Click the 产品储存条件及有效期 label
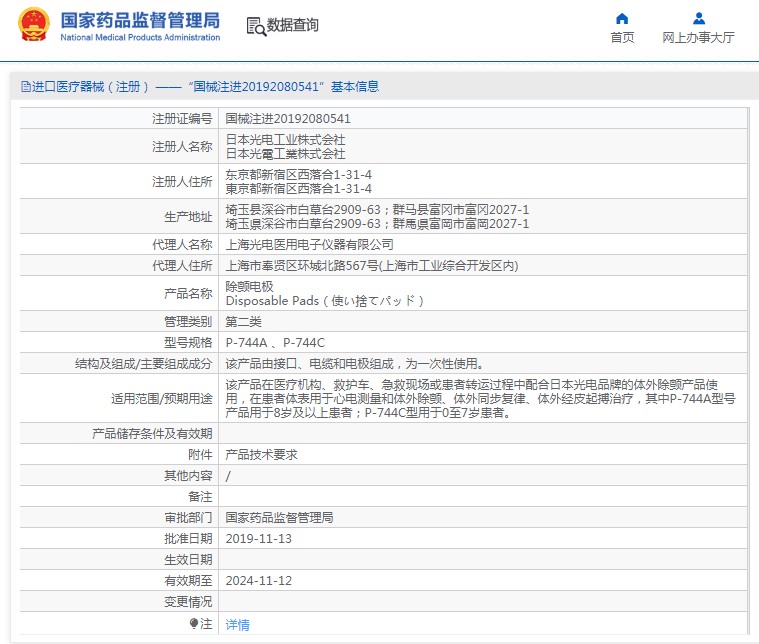The height and width of the screenshot is (644, 759). [152, 433]
